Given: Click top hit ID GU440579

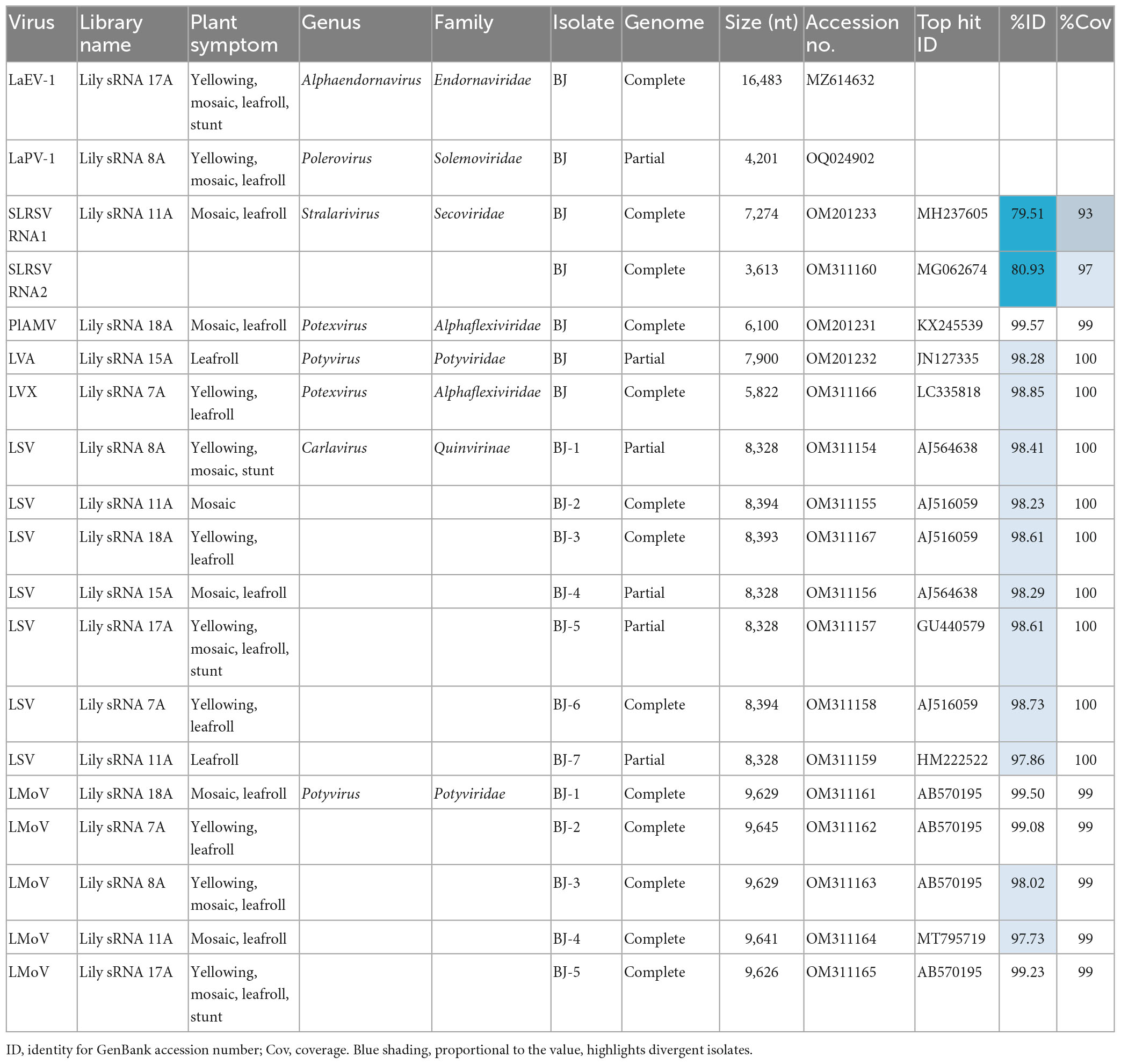Looking at the screenshot, I should click(x=951, y=626).
